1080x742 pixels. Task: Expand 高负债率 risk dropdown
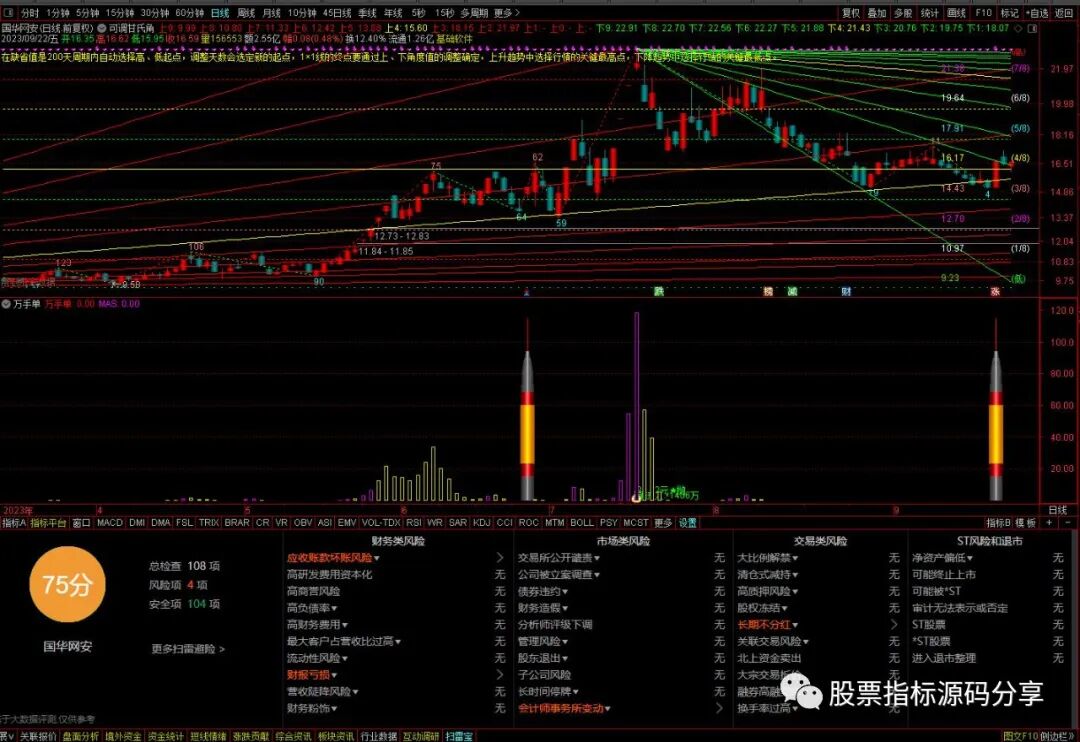click(x=312, y=608)
